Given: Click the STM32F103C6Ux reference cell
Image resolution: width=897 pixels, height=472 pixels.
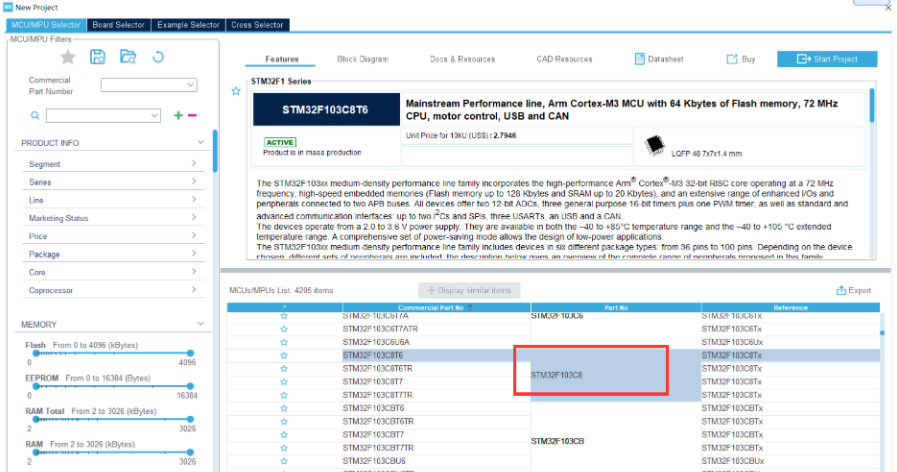Looking at the screenshot, I should pyautogui.click(x=791, y=342).
